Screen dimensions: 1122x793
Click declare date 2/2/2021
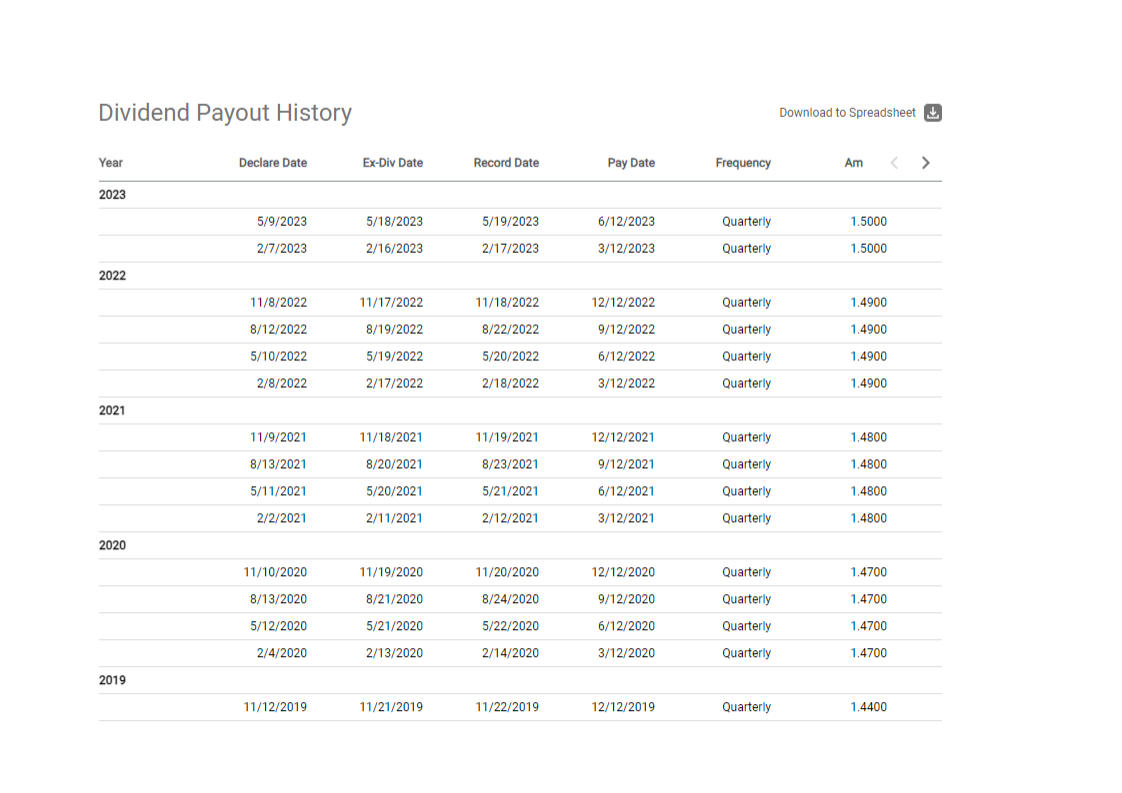282,518
